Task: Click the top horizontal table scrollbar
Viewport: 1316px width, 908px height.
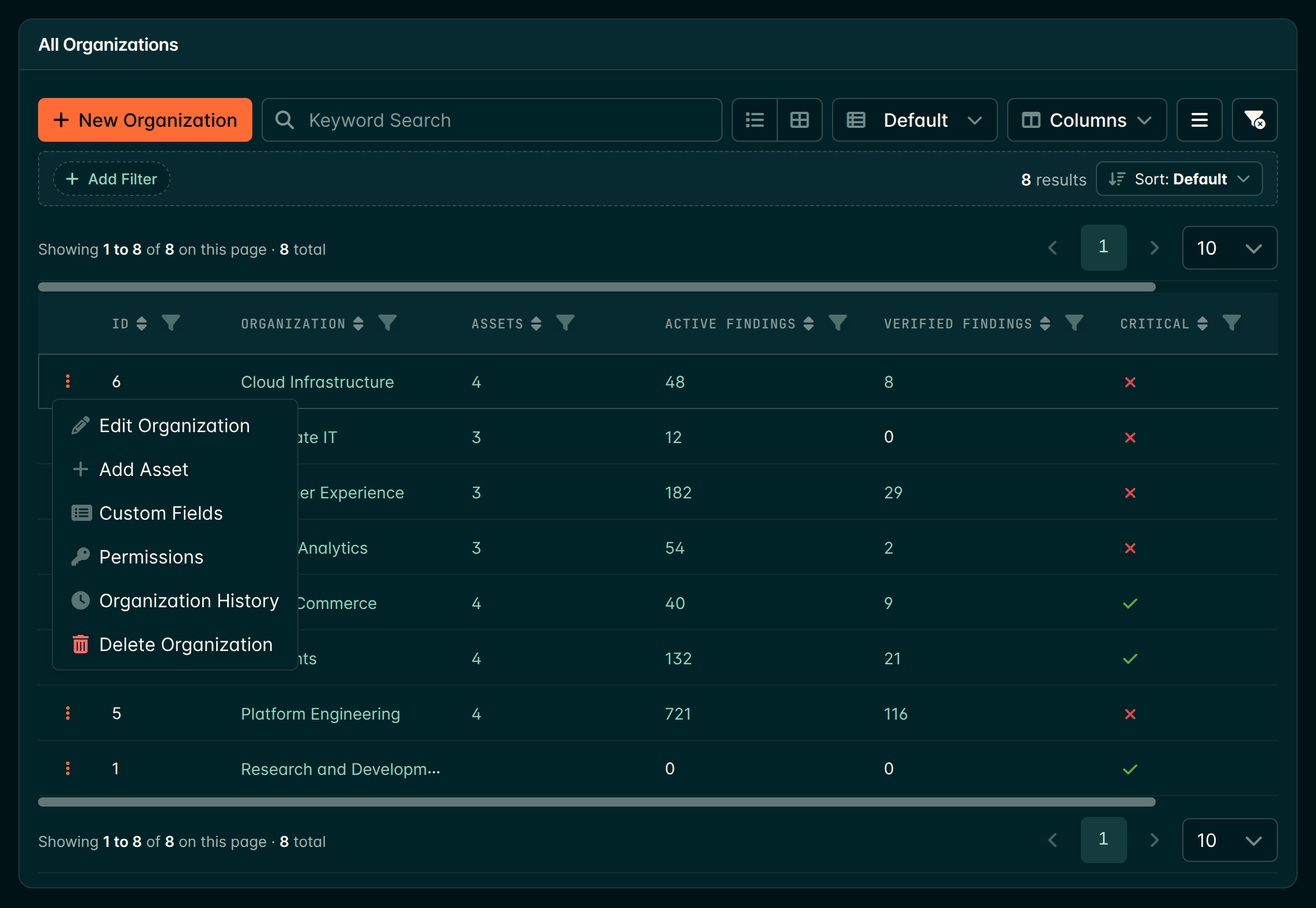Action: 597,286
